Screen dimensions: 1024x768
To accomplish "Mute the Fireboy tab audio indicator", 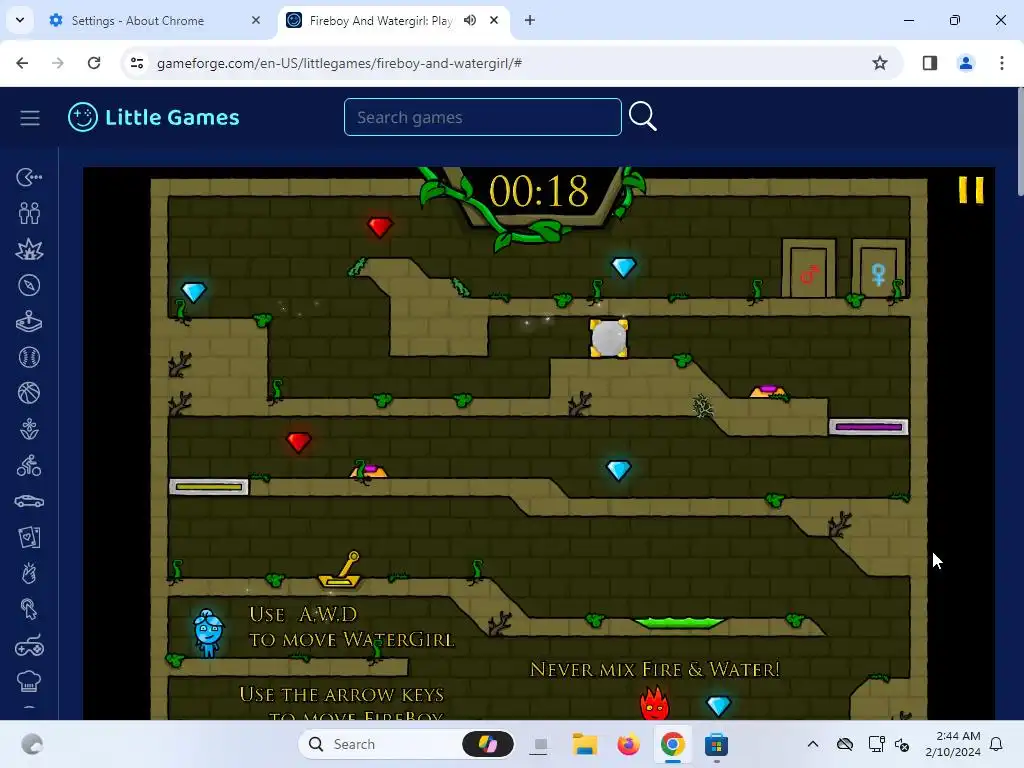I will tap(470, 20).
